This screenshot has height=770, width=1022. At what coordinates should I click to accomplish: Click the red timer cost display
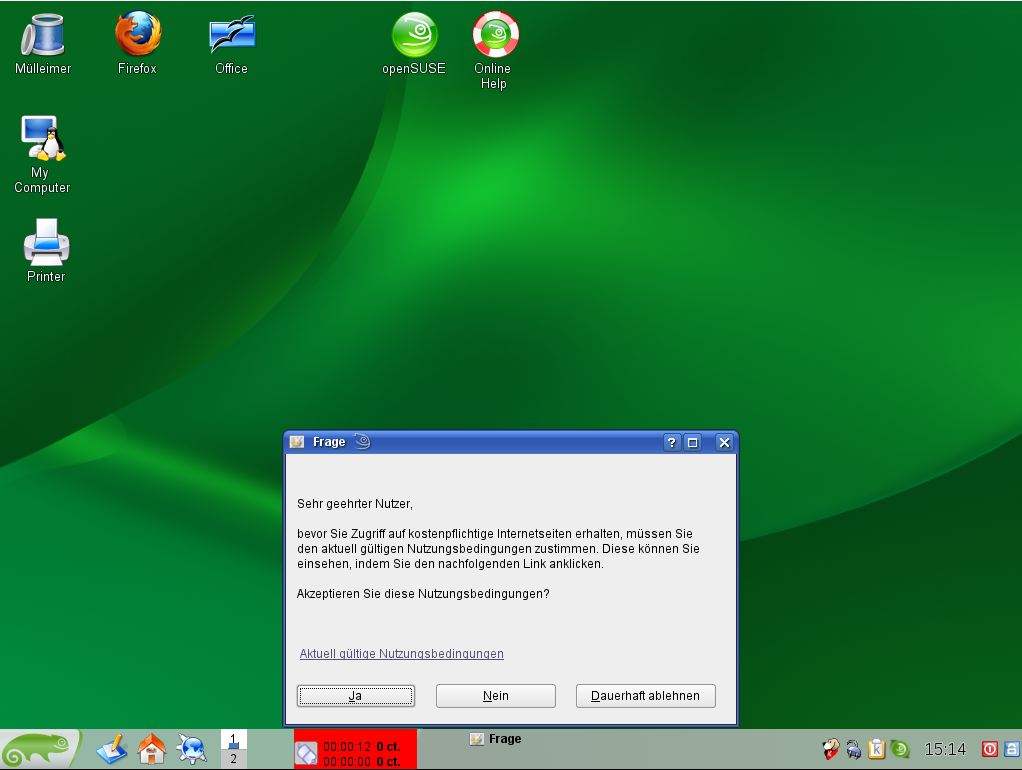pos(355,750)
